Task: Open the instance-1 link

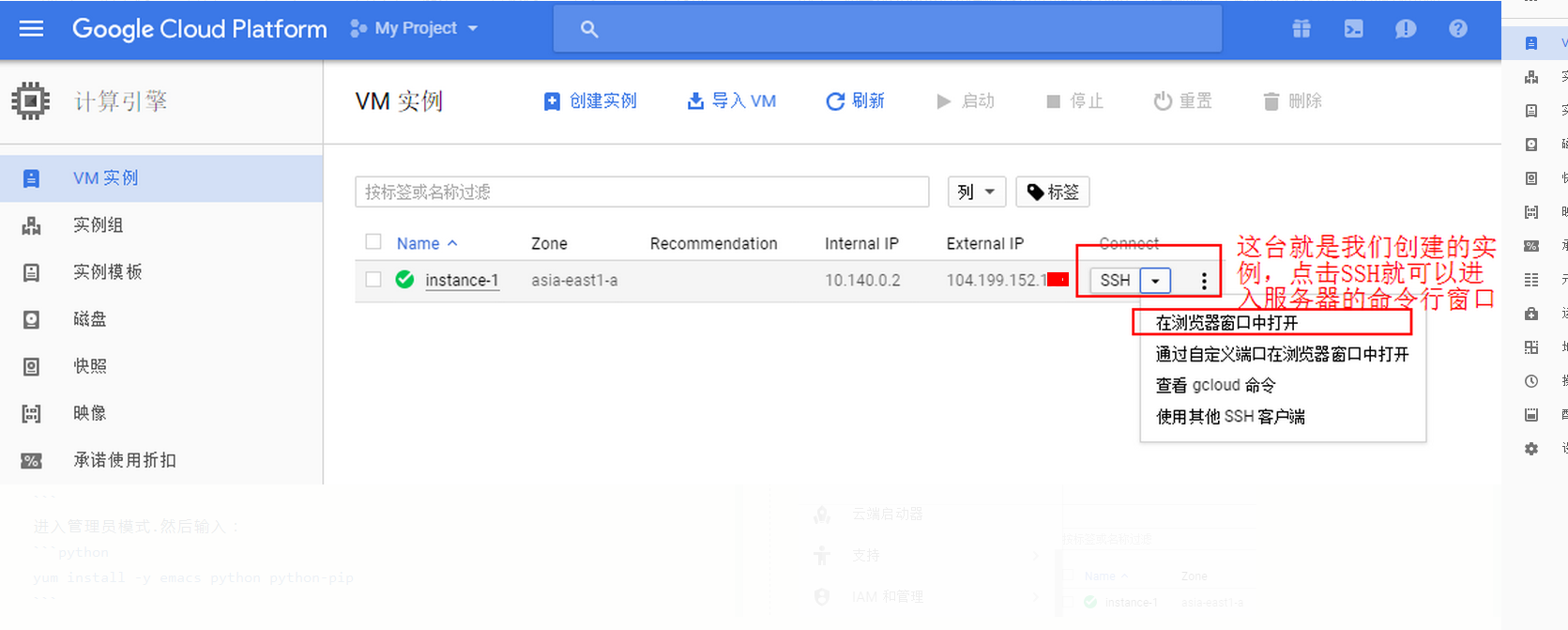Action: point(462,280)
